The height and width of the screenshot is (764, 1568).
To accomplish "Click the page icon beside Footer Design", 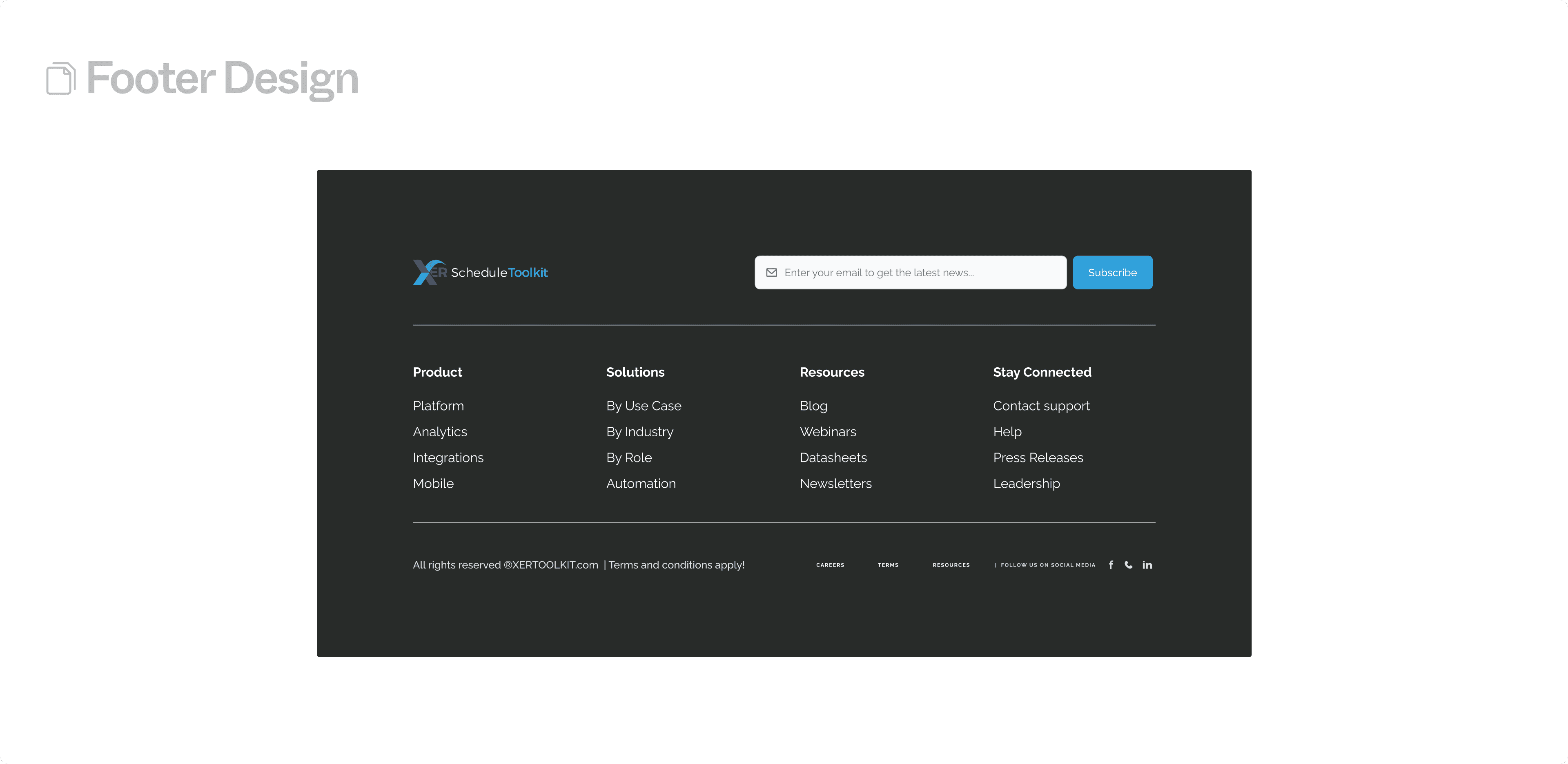I will click(x=61, y=78).
